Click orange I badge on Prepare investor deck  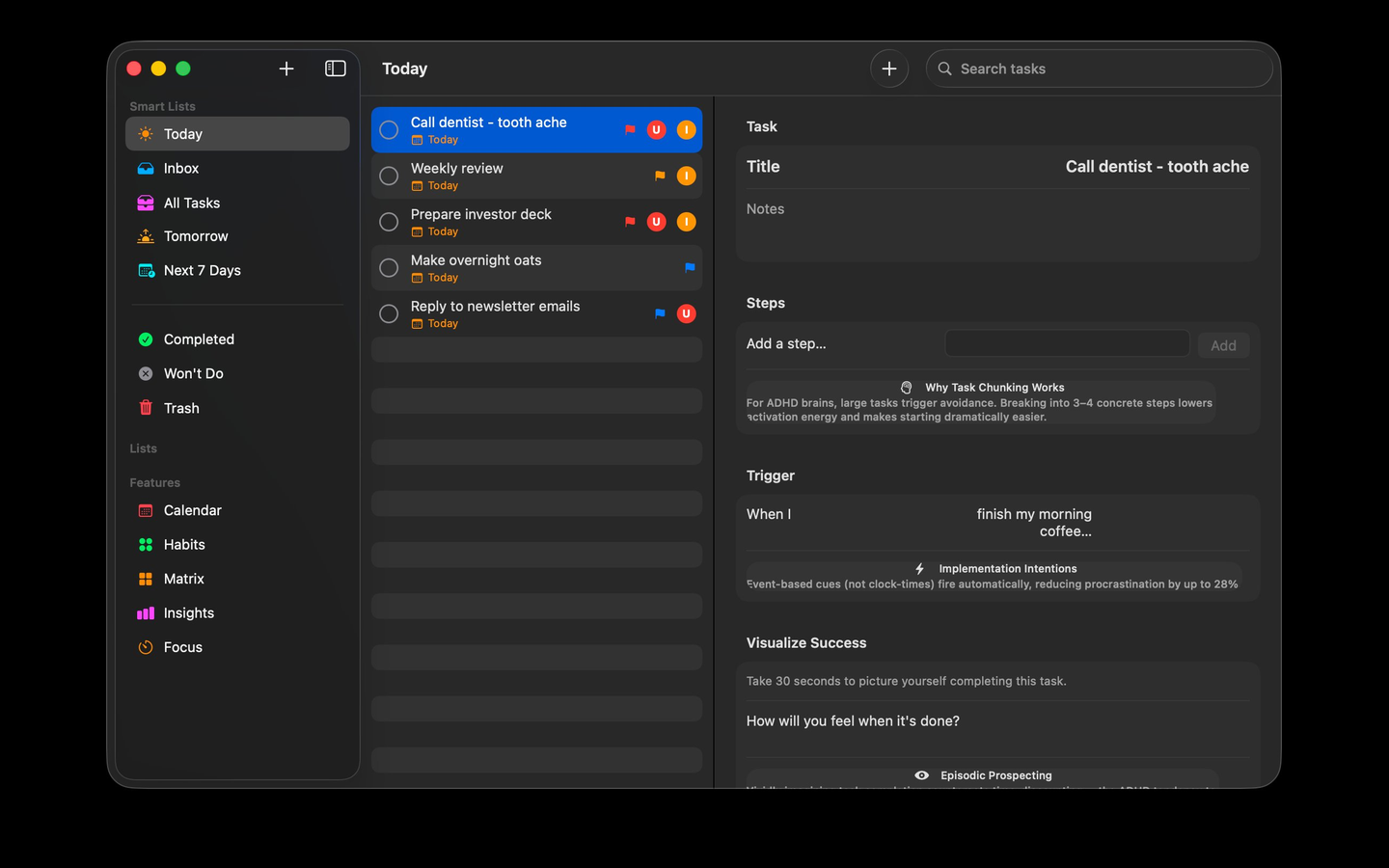point(687,222)
